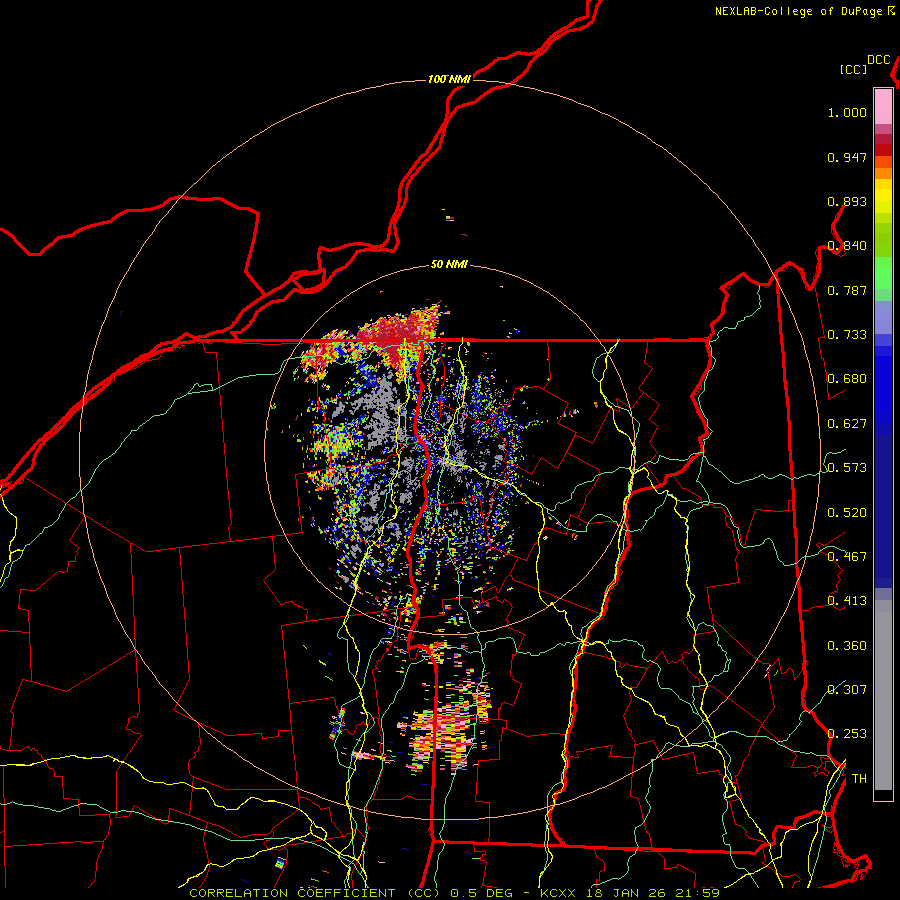
Task: Select the 0.253 scale value
Action: [x=847, y=734]
